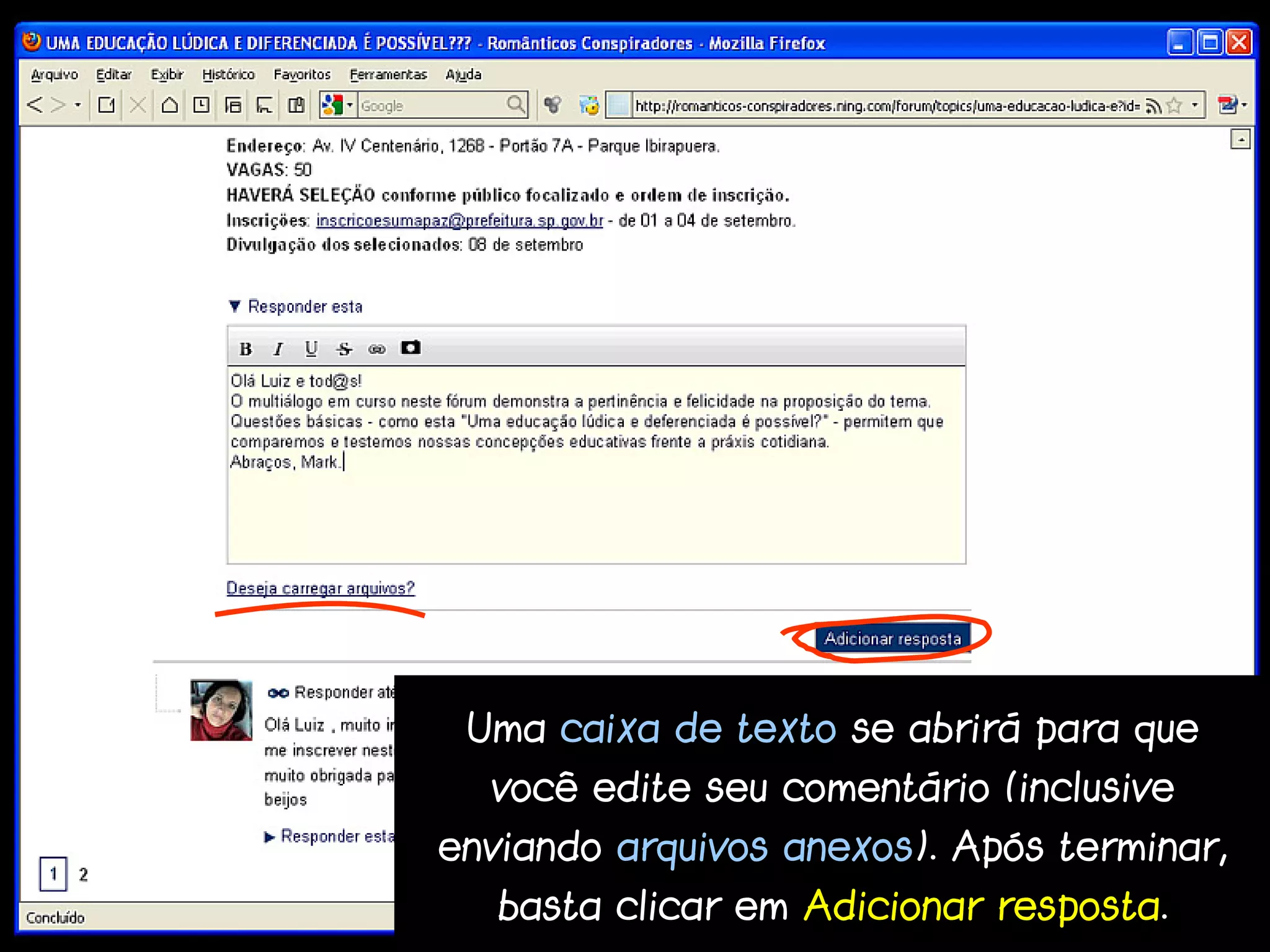Go to the Home page icon
Viewport: 1270px width, 952px height.
pos(169,105)
